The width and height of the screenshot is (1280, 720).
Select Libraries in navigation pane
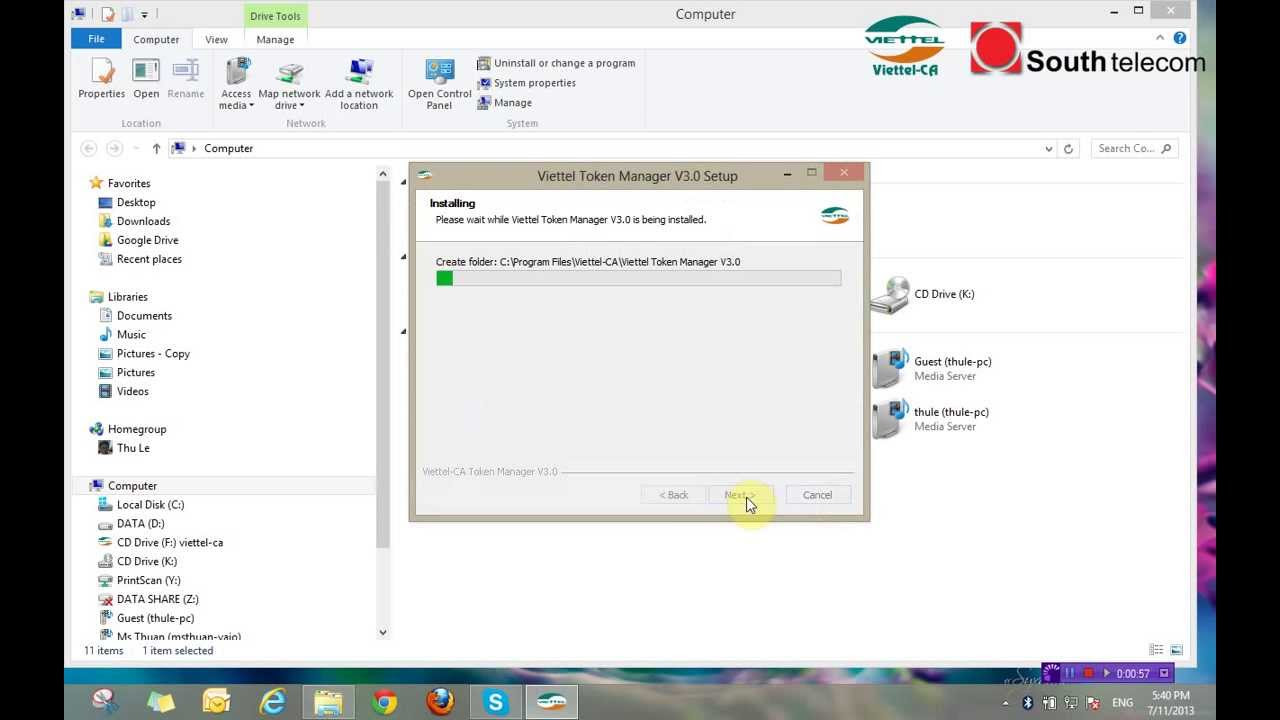pyautogui.click(x=127, y=297)
